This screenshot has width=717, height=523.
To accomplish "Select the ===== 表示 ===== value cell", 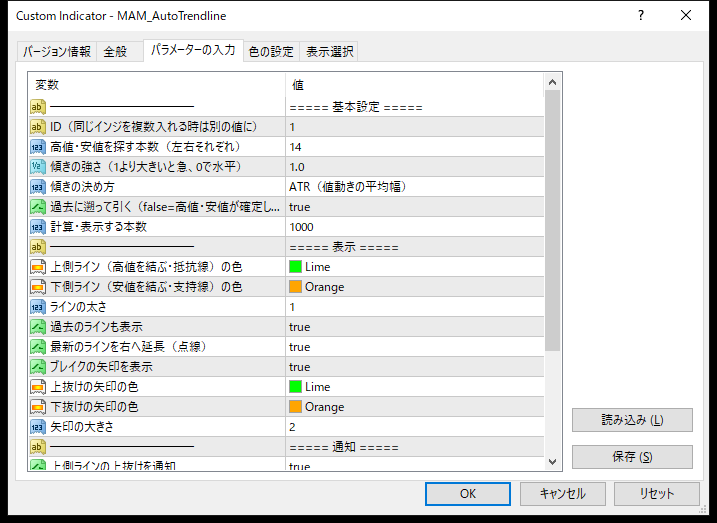I will click(x=415, y=247).
